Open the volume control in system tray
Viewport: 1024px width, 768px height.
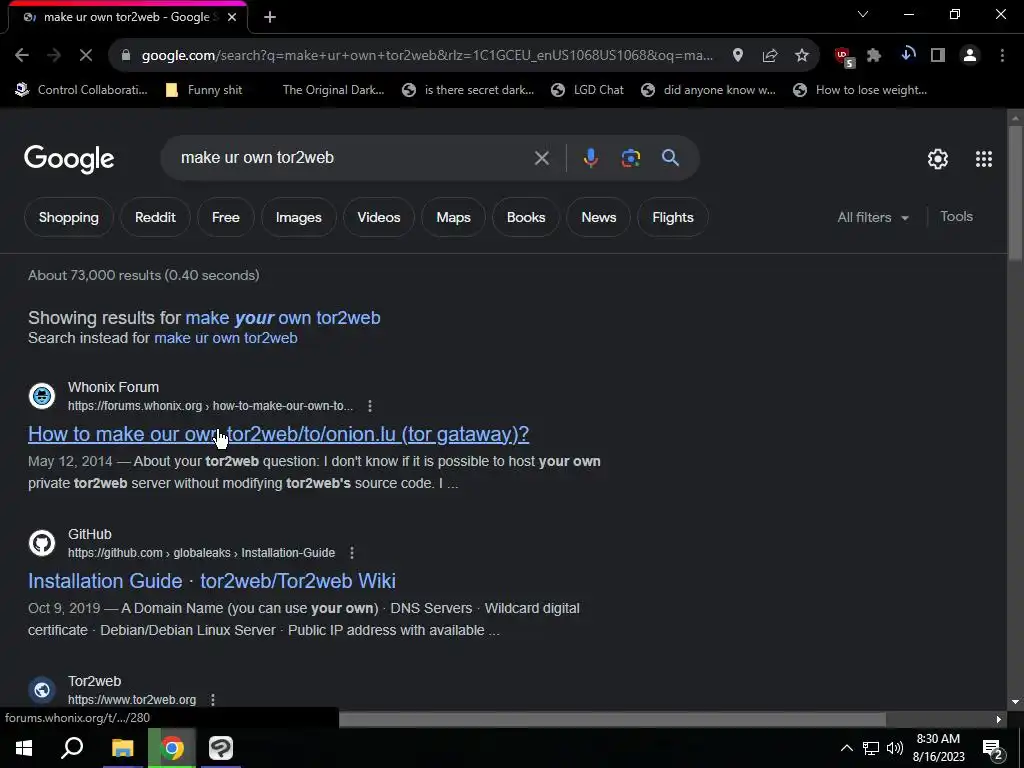pos(895,748)
